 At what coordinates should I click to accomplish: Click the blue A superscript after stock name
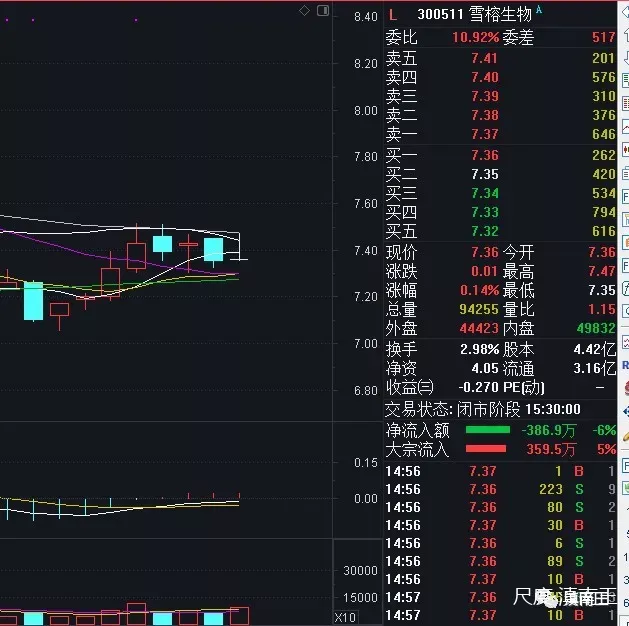pyautogui.click(x=539, y=10)
